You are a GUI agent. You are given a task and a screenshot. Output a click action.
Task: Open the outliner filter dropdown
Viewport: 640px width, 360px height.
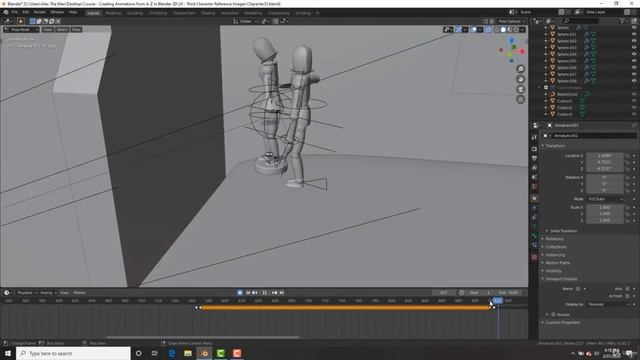[x=623, y=21]
